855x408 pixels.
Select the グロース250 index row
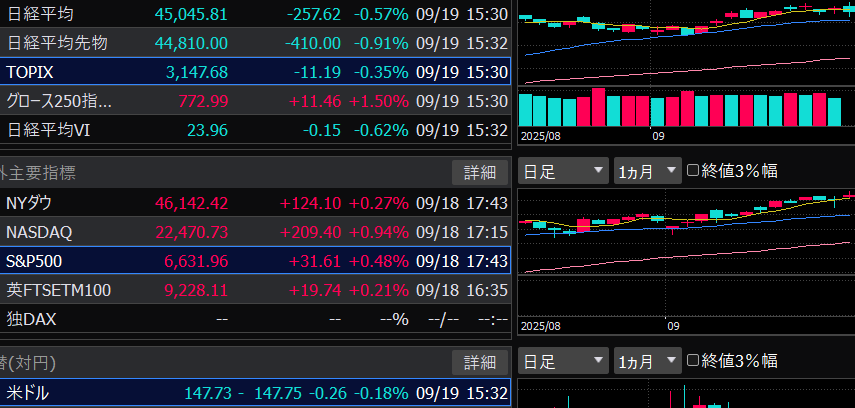[x=255, y=101]
